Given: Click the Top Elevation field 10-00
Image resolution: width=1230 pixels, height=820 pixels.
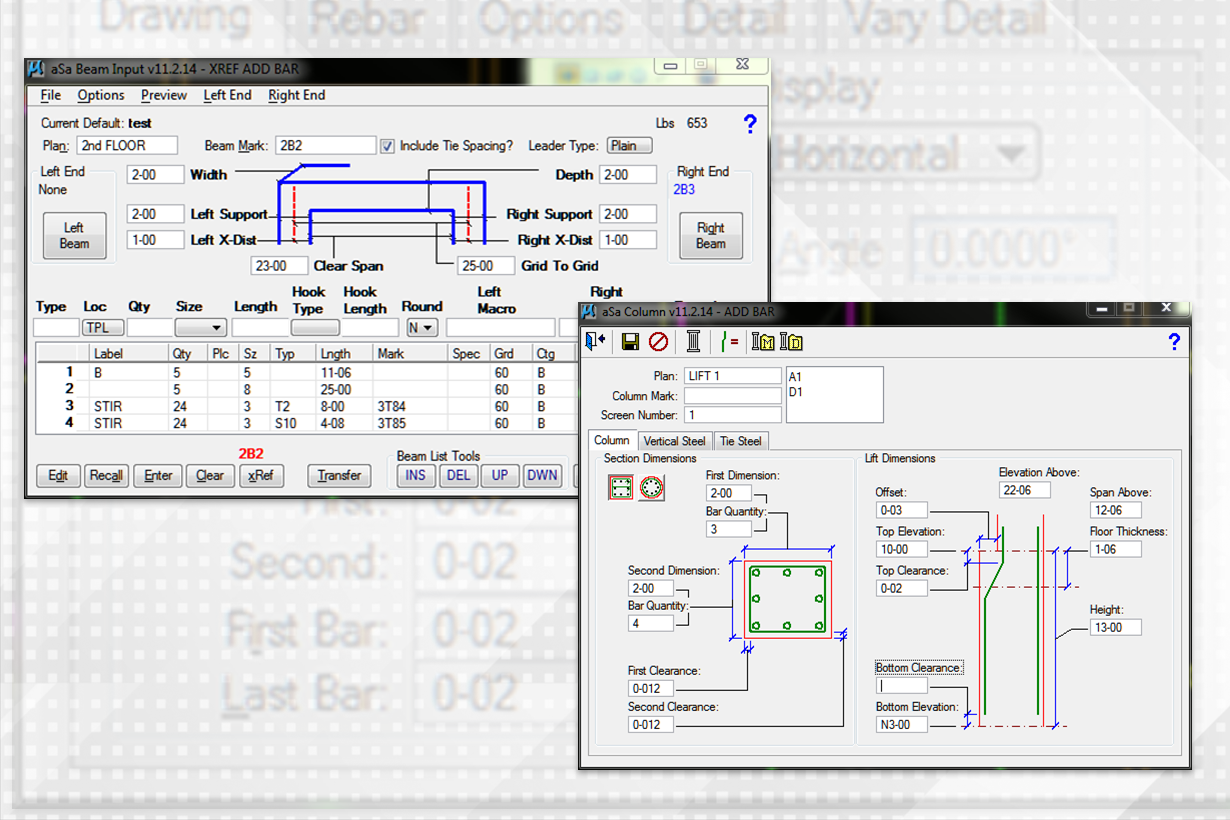Looking at the screenshot, I should (x=902, y=550).
